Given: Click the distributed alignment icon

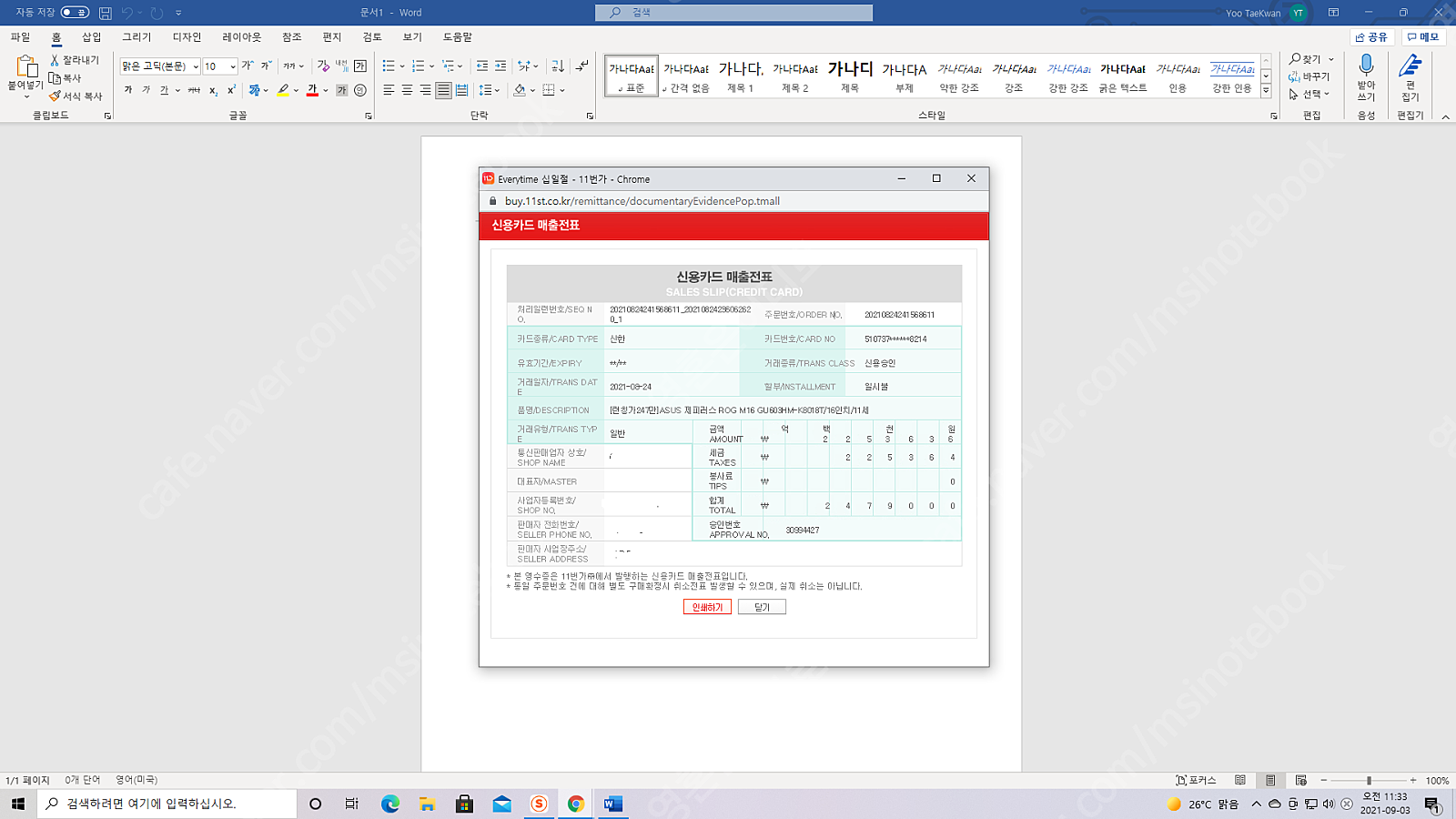Looking at the screenshot, I should coord(461,90).
